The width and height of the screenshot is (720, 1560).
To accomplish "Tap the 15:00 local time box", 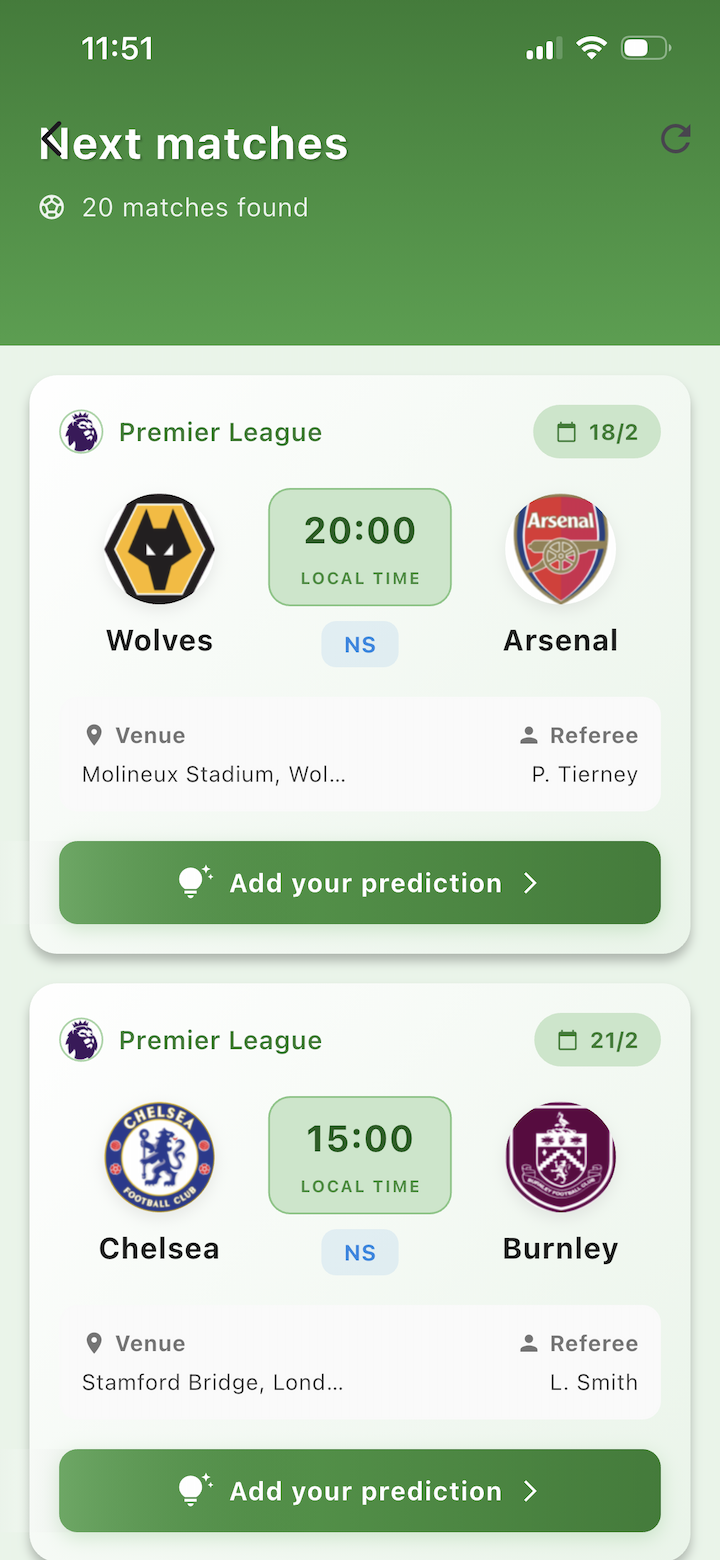I will [360, 1155].
